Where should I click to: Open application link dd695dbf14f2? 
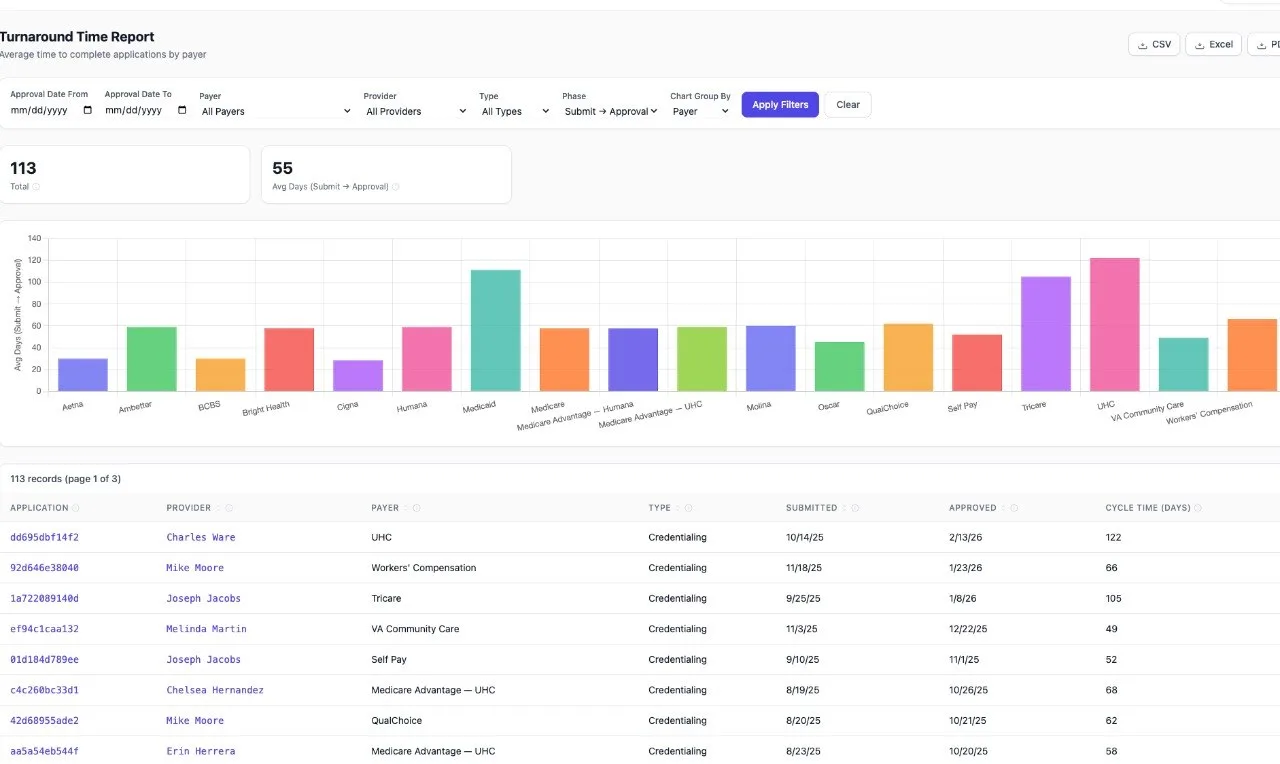[44, 537]
